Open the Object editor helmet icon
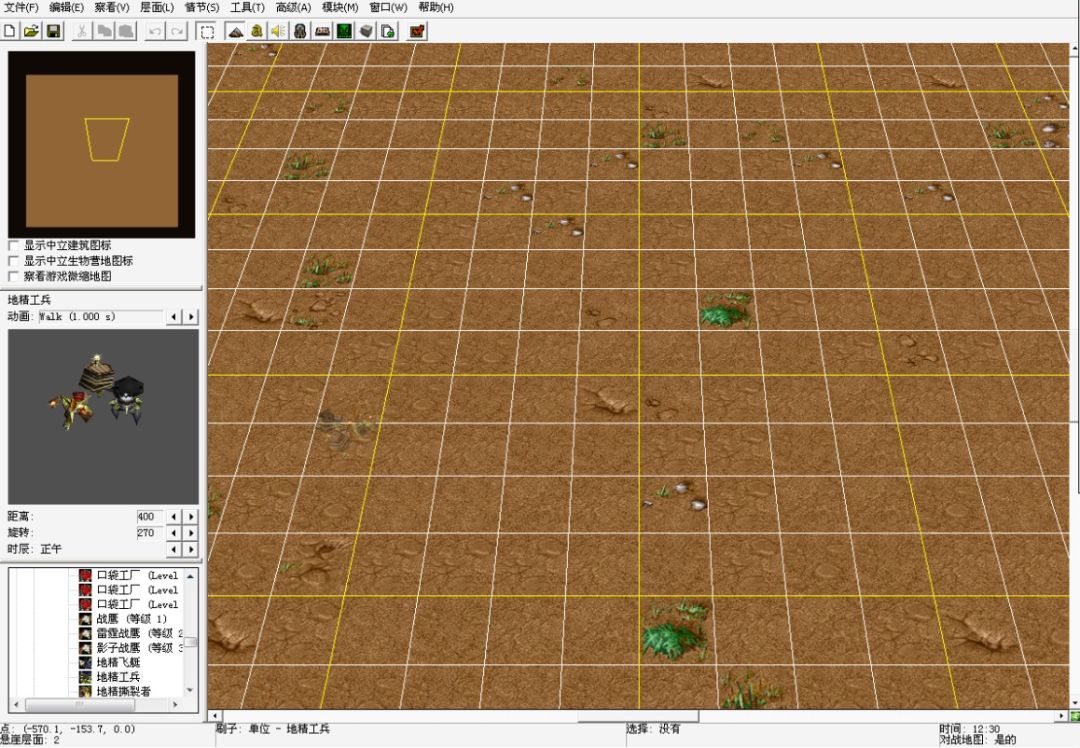The image size is (1080, 748). pyautogui.click(x=300, y=31)
